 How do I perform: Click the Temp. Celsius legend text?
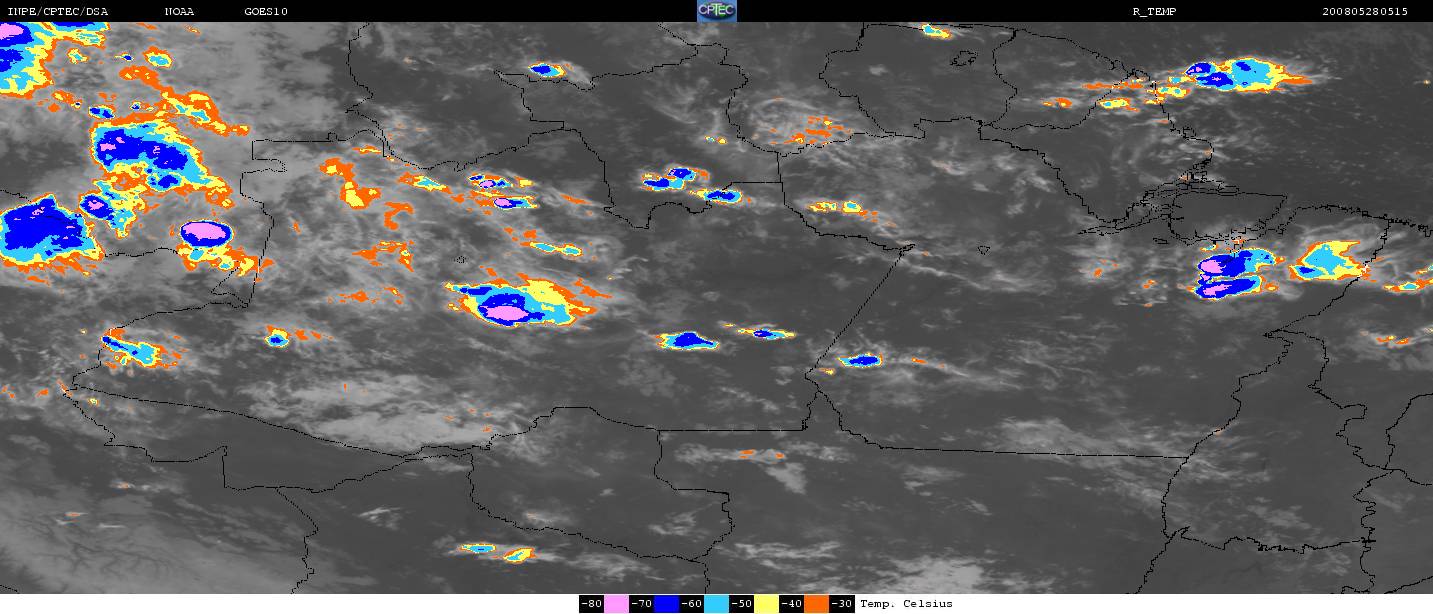coord(906,604)
